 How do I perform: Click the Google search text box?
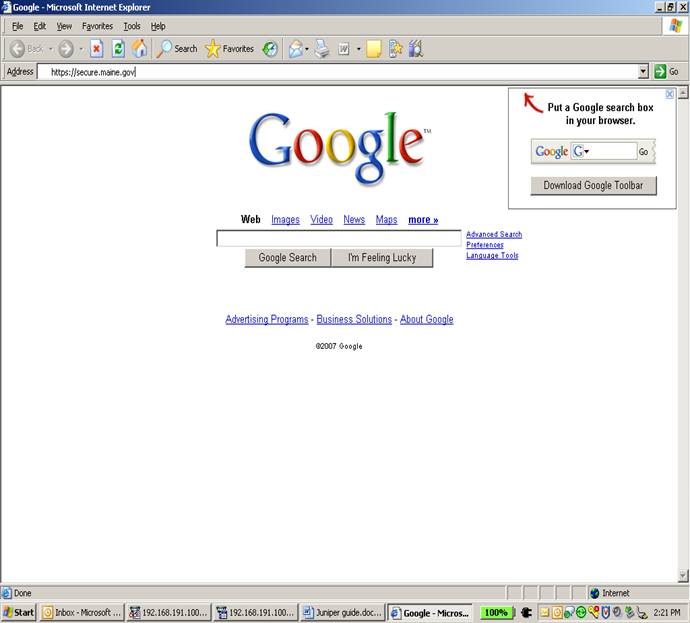pos(339,238)
